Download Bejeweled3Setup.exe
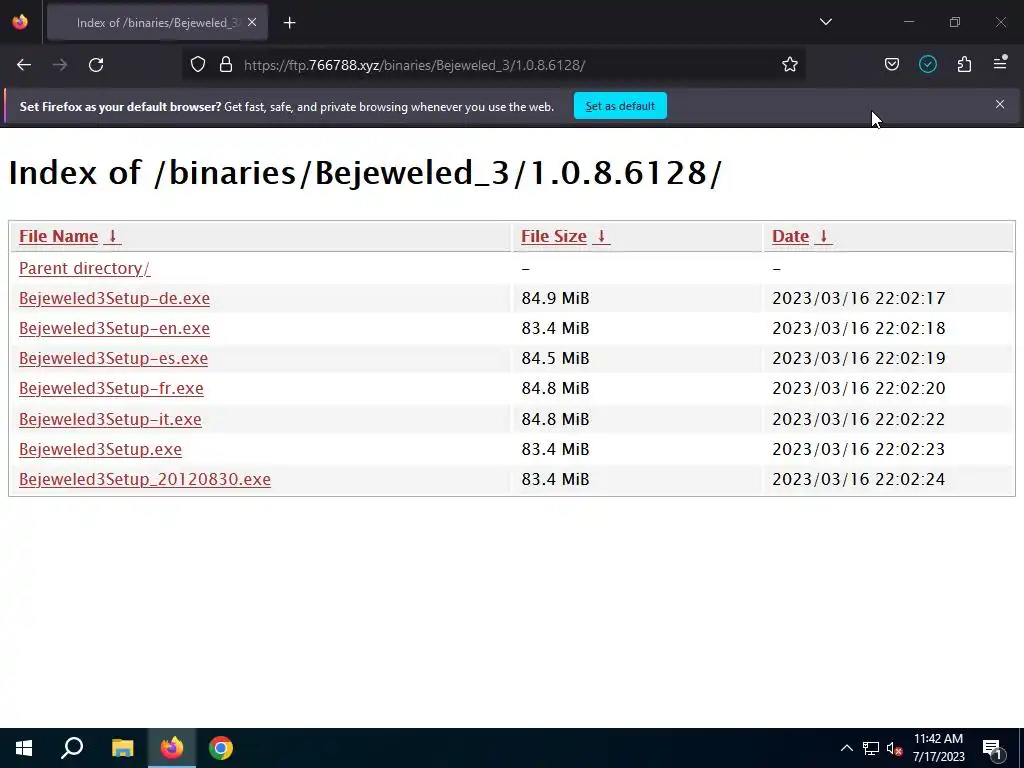Viewport: 1024px width, 768px height. (100, 449)
